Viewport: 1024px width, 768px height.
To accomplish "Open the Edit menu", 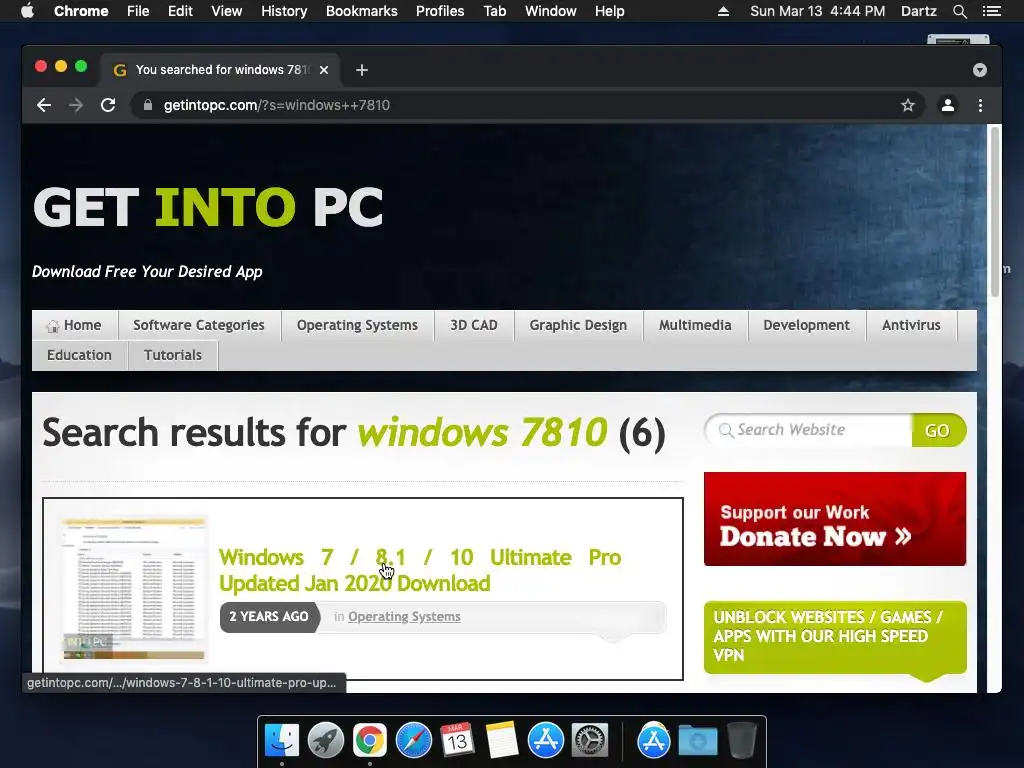I will [x=180, y=11].
